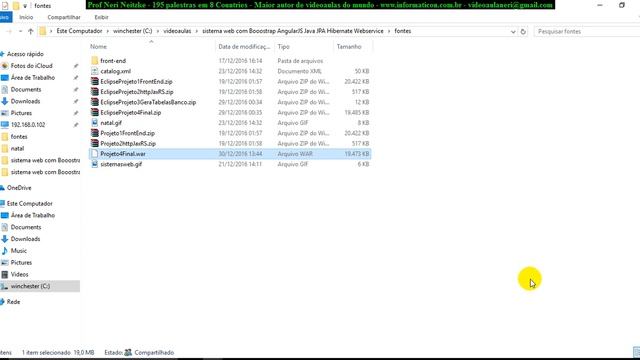Navigate to Este Computador breadcrumb

(x=79, y=31)
